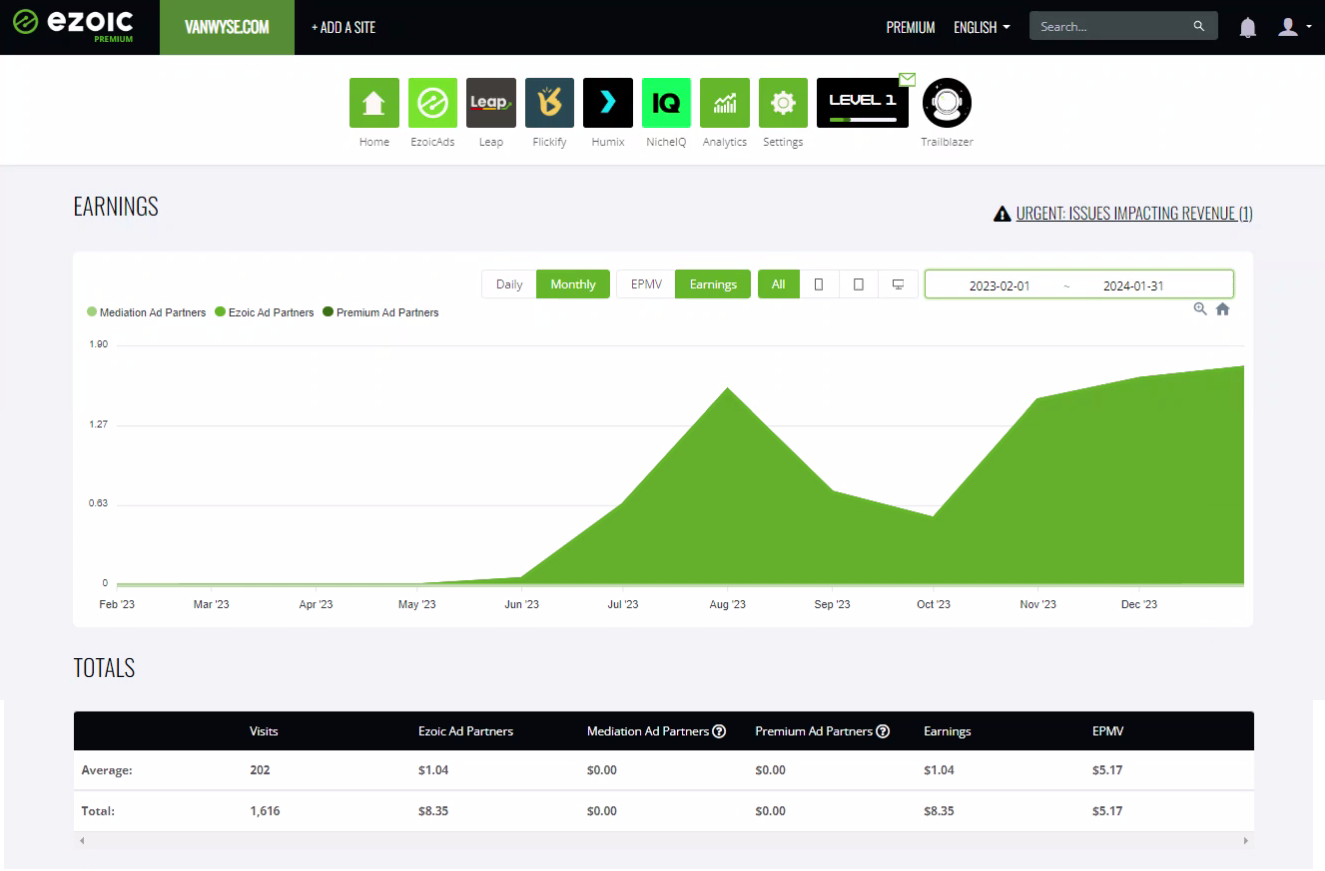This screenshot has width=1325, height=871.
Task: Click the PREMIUM menu item
Action: [x=910, y=28]
